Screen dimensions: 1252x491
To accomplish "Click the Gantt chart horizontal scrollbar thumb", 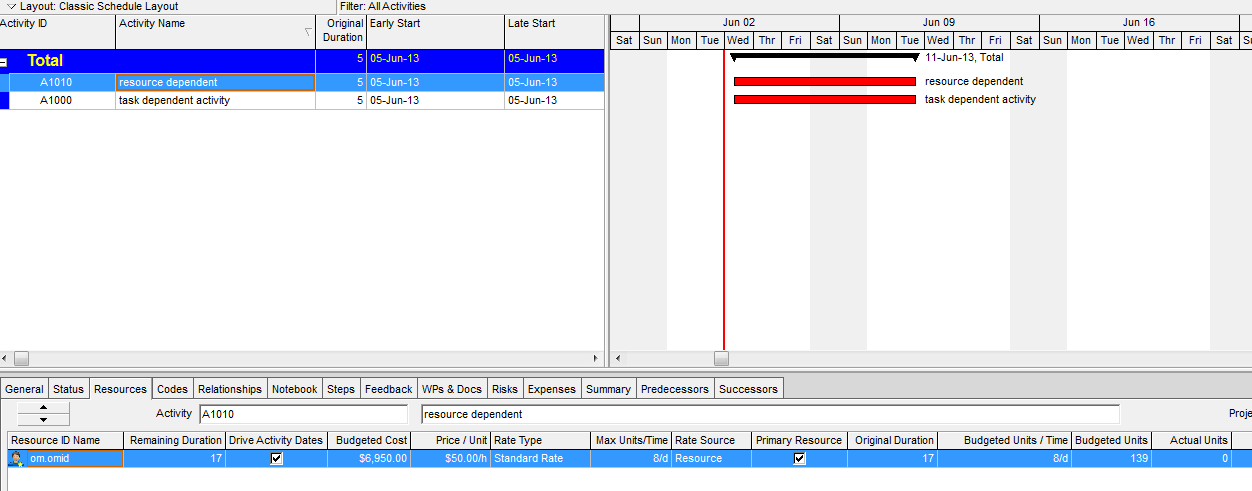I will click(721, 358).
